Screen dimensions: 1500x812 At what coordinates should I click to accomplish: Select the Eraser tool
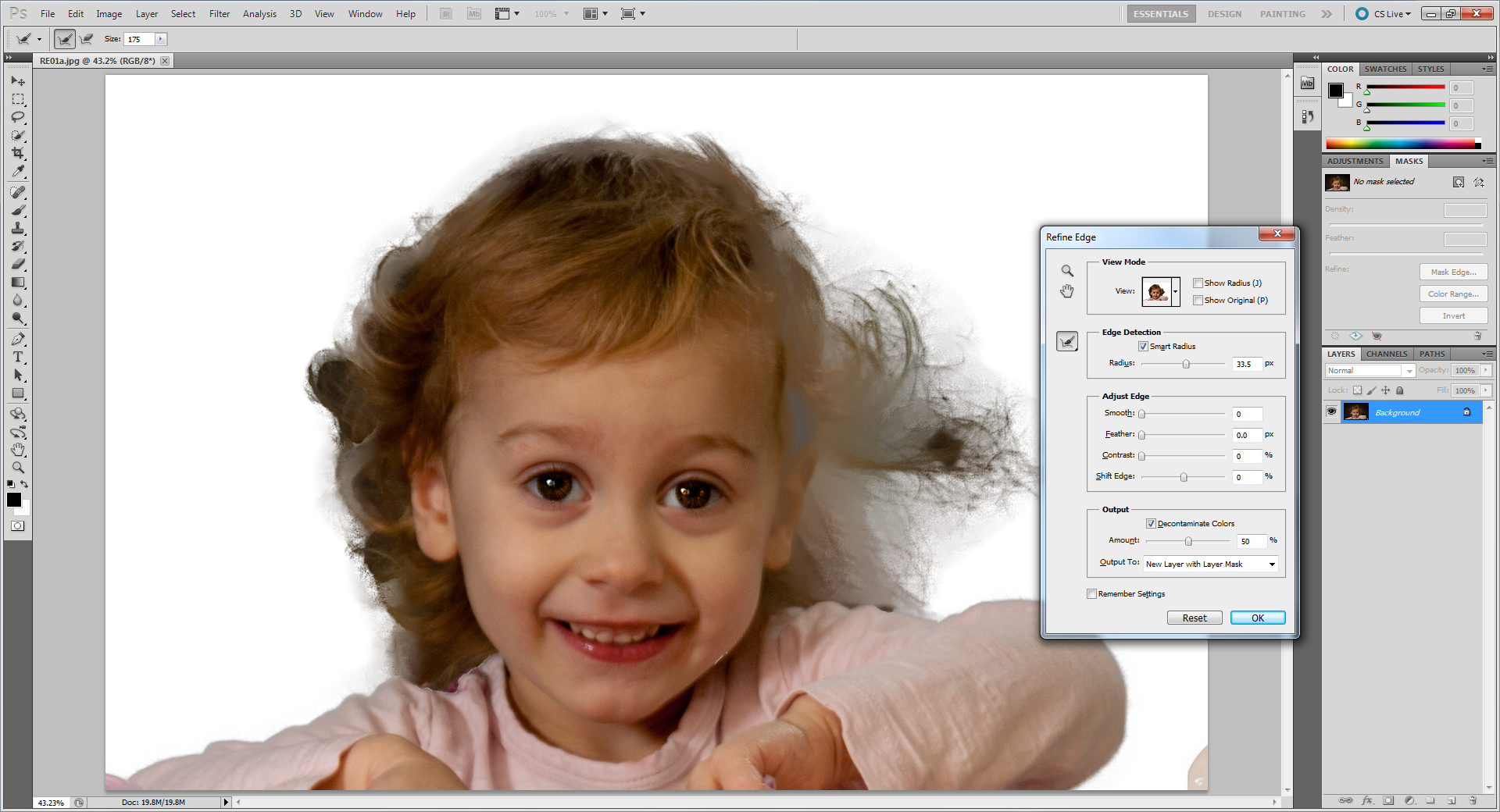tap(18, 264)
